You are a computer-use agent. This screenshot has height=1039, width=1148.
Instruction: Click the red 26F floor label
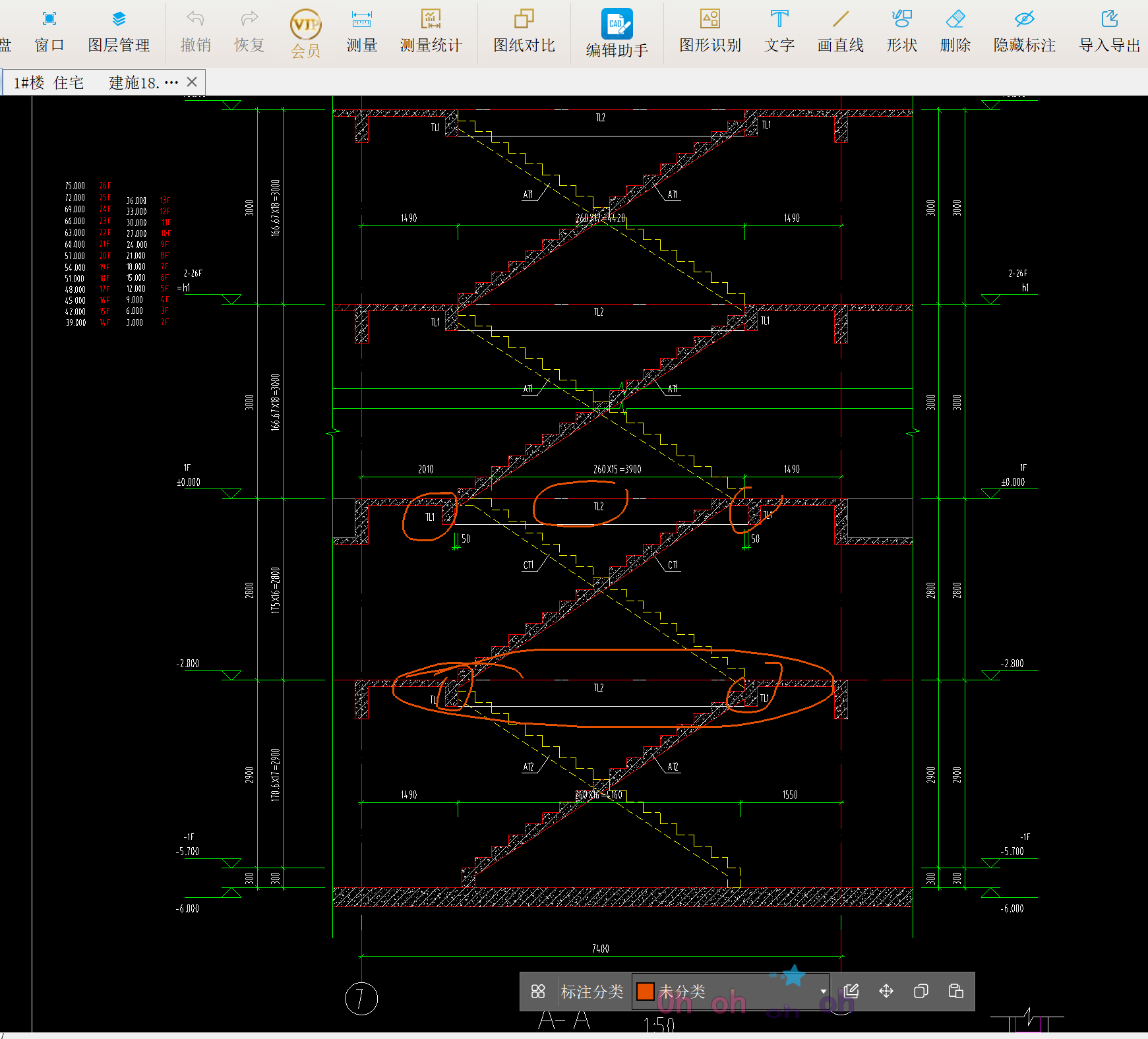(x=106, y=186)
